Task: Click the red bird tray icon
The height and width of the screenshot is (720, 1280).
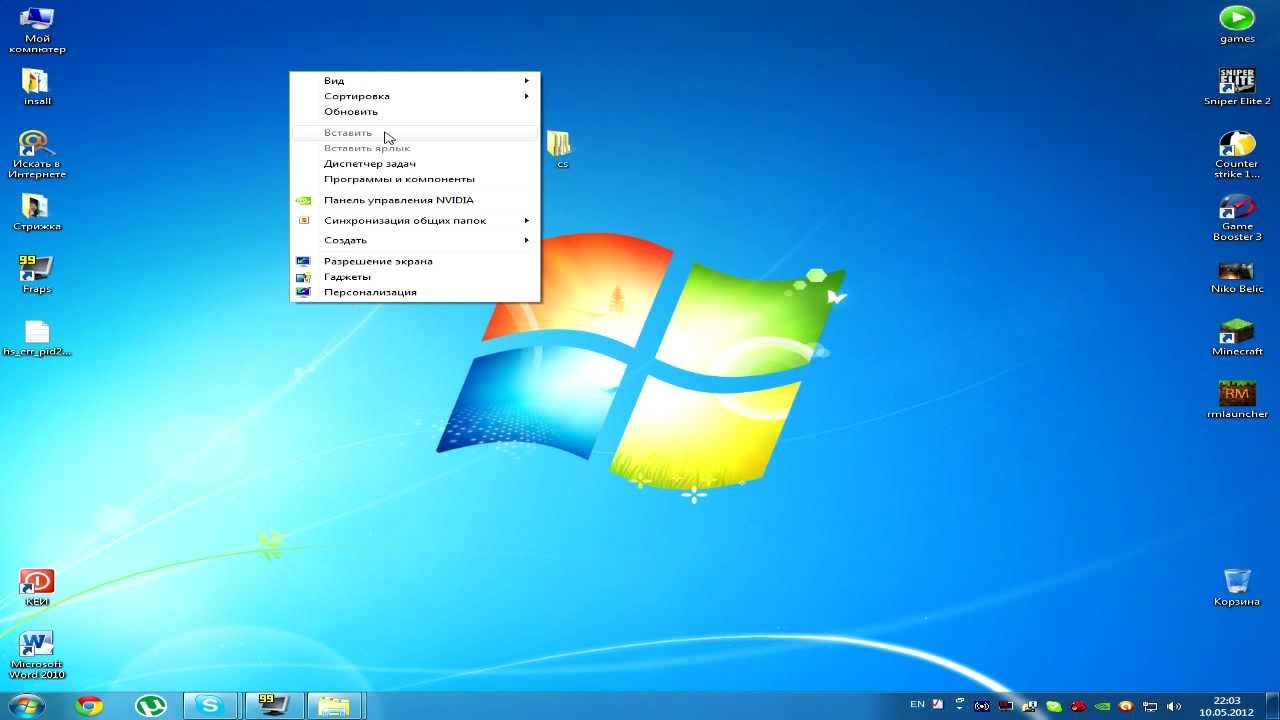Action: coord(1078,706)
